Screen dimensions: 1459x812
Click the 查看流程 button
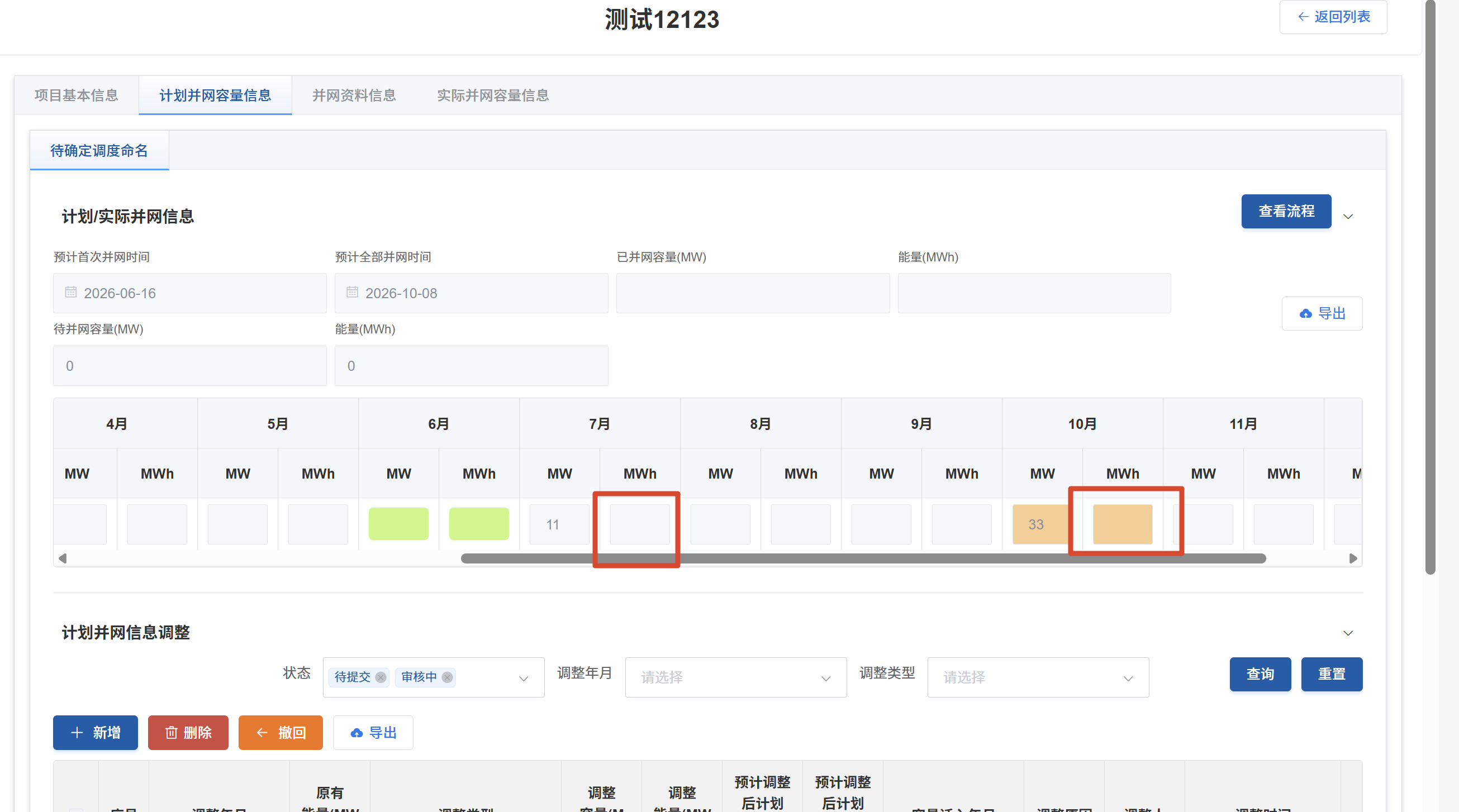(1286, 211)
